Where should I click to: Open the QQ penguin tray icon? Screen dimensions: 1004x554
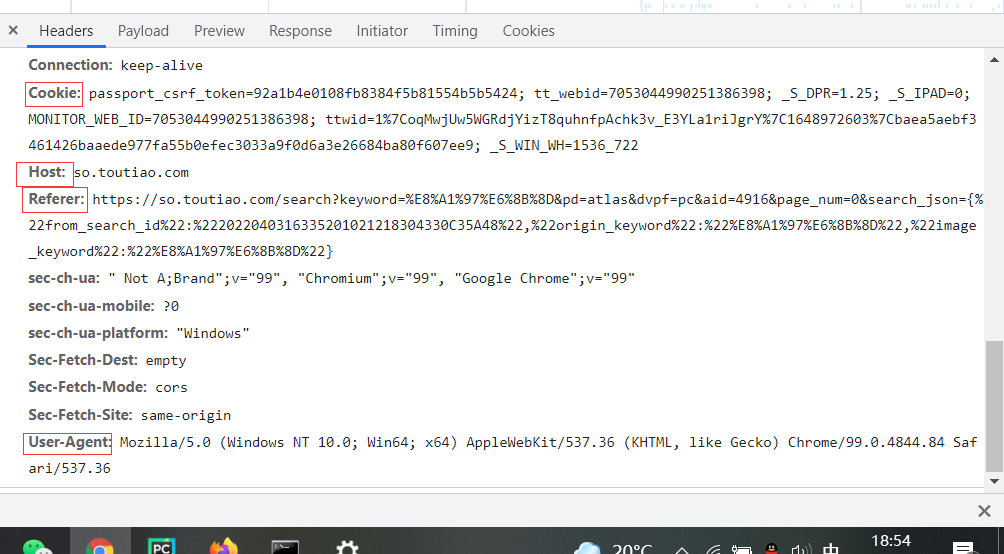click(x=772, y=549)
